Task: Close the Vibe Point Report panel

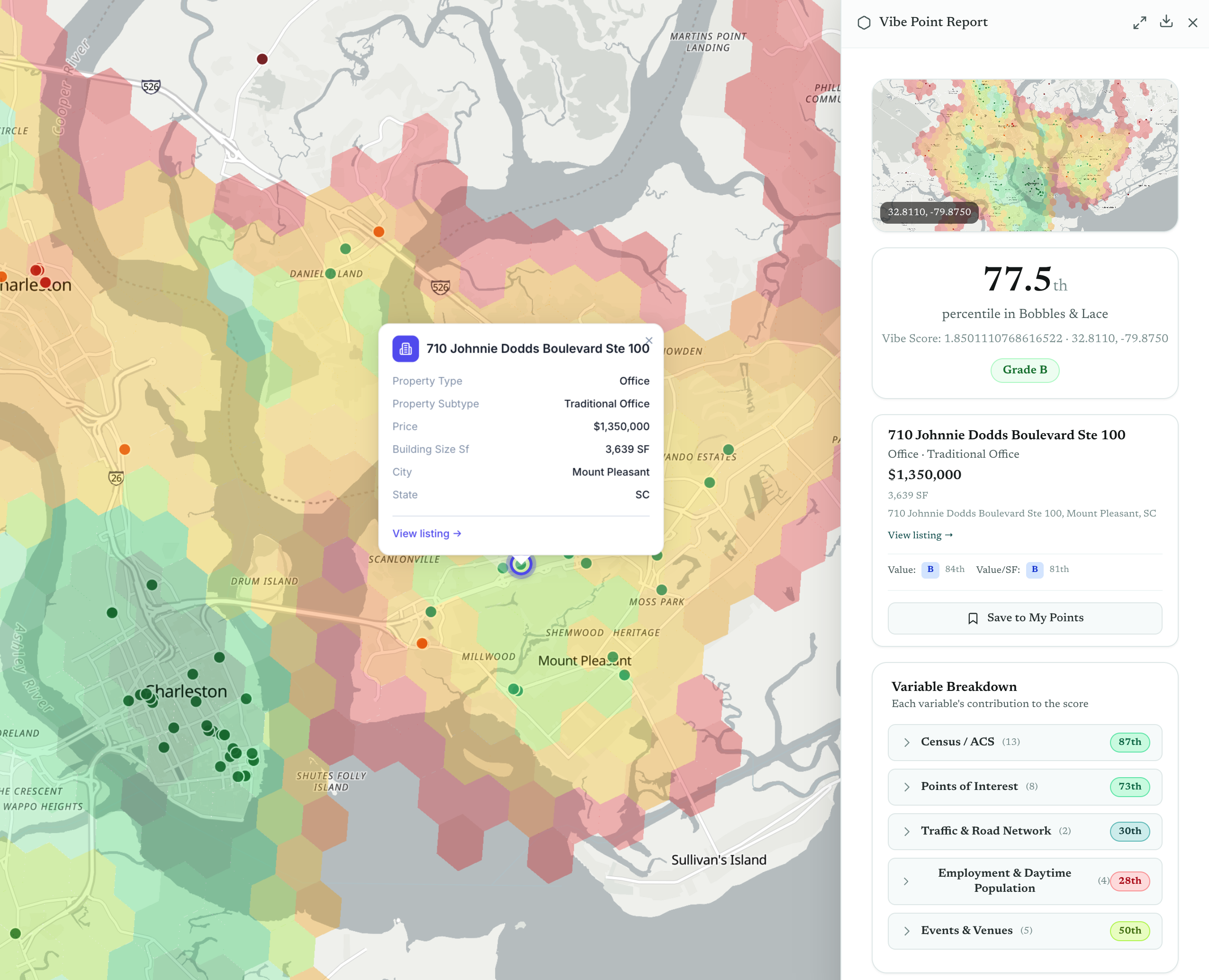Action: (1192, 23)
